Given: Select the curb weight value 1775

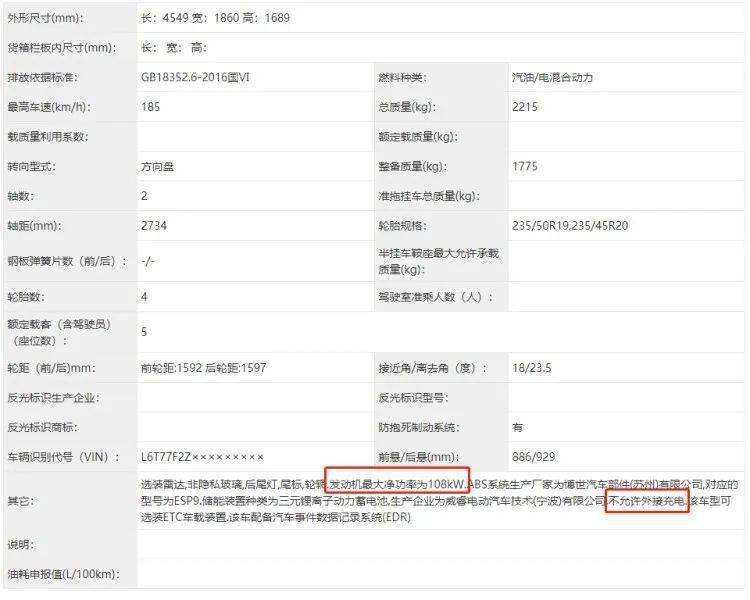Looking at the screenshot, I should (525, 167).
